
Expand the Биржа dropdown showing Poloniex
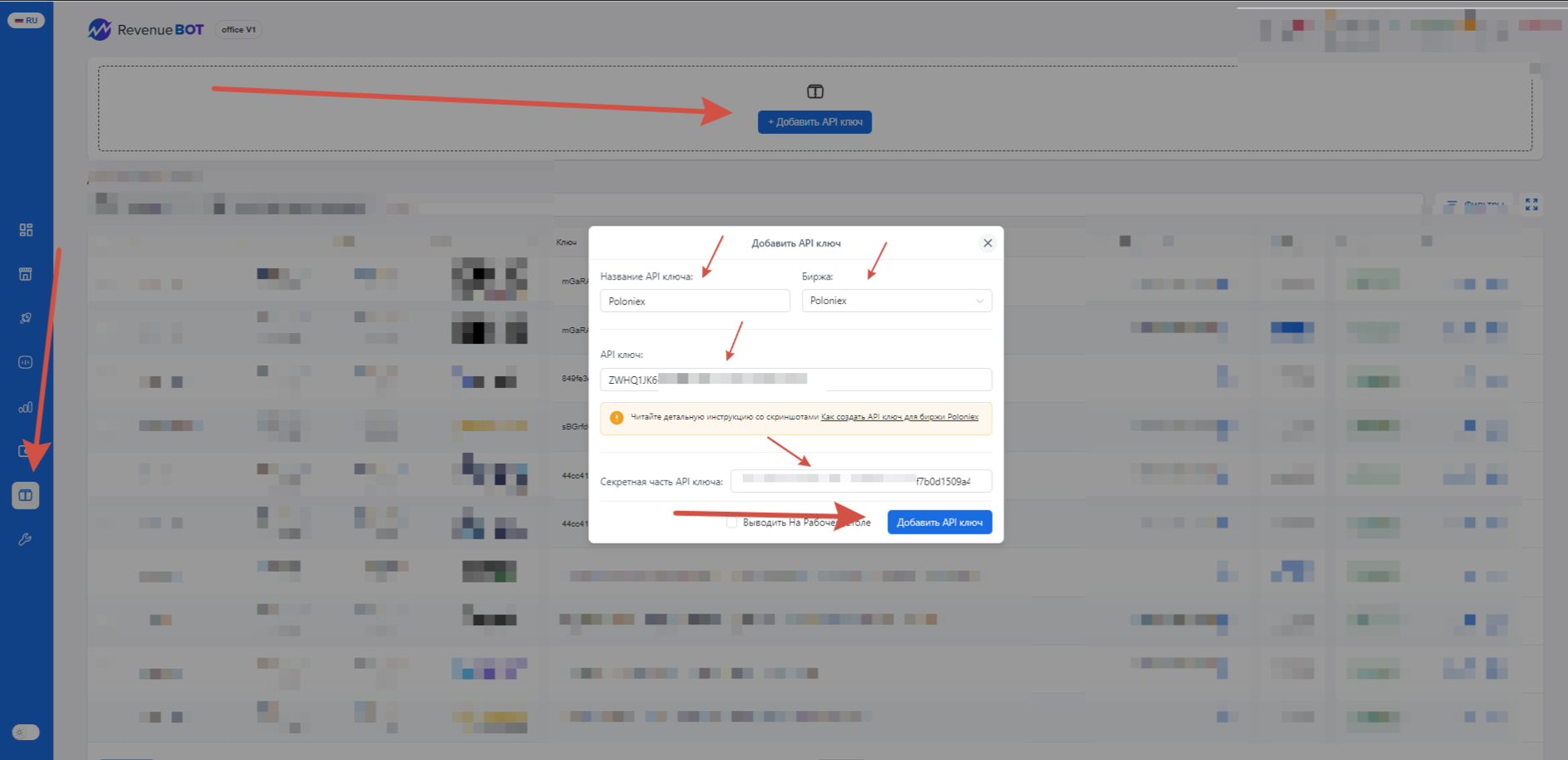click(x=897, y=301)
